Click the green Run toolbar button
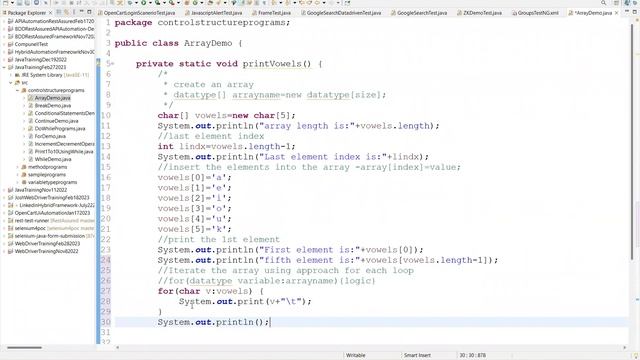 click(x=144, y=3)
